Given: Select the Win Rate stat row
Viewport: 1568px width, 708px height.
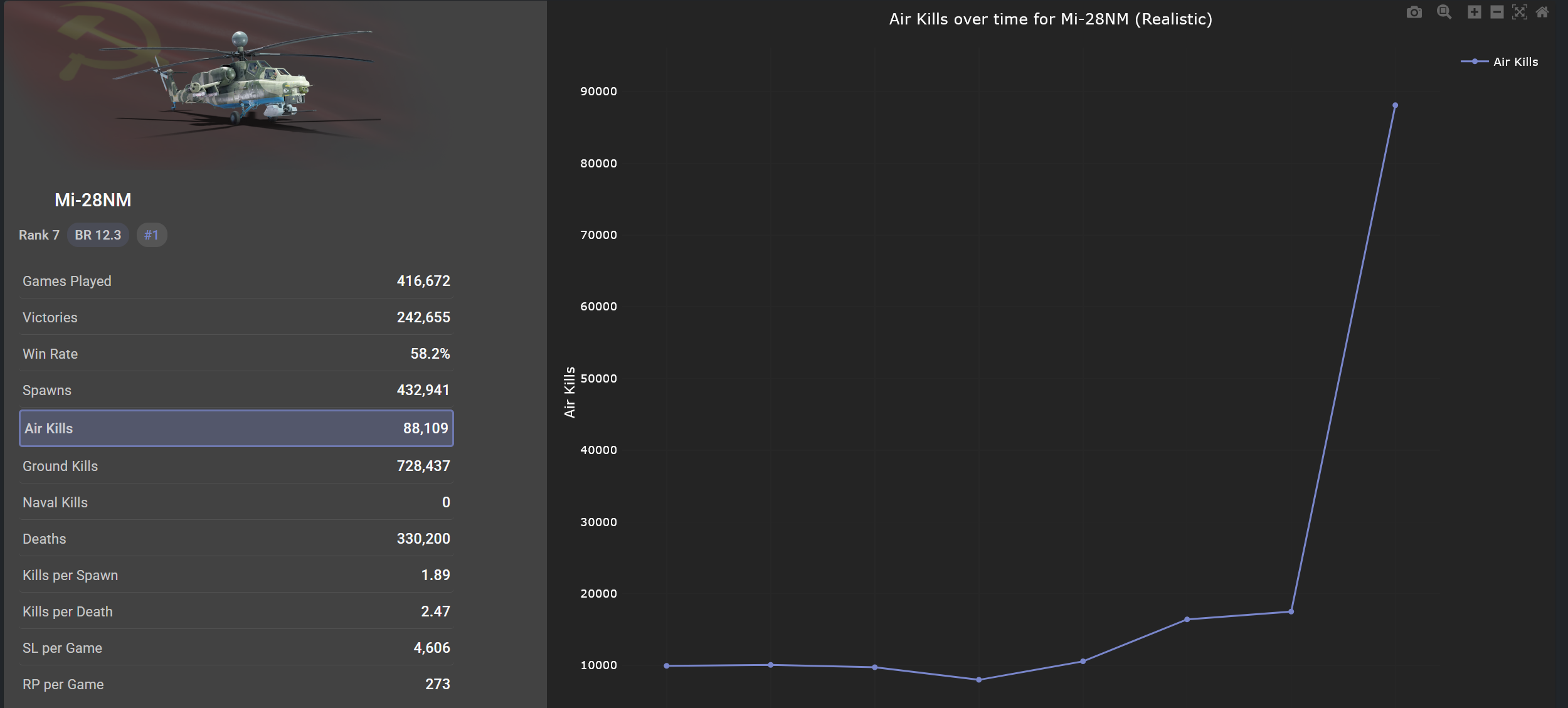Looking at the screenshot, I should [236, 354].
